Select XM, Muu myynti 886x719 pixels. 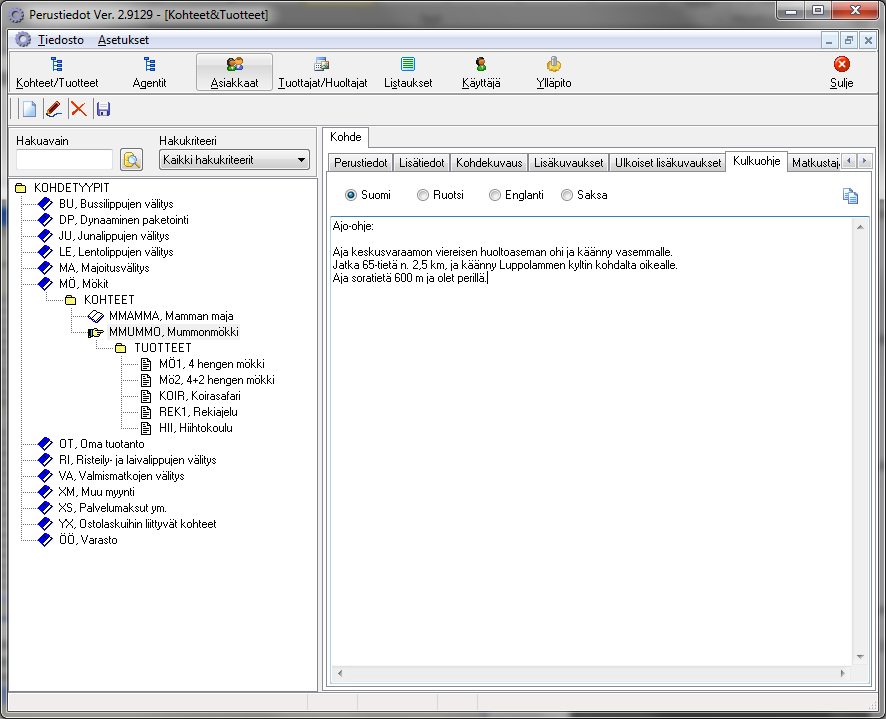point(96,492)
